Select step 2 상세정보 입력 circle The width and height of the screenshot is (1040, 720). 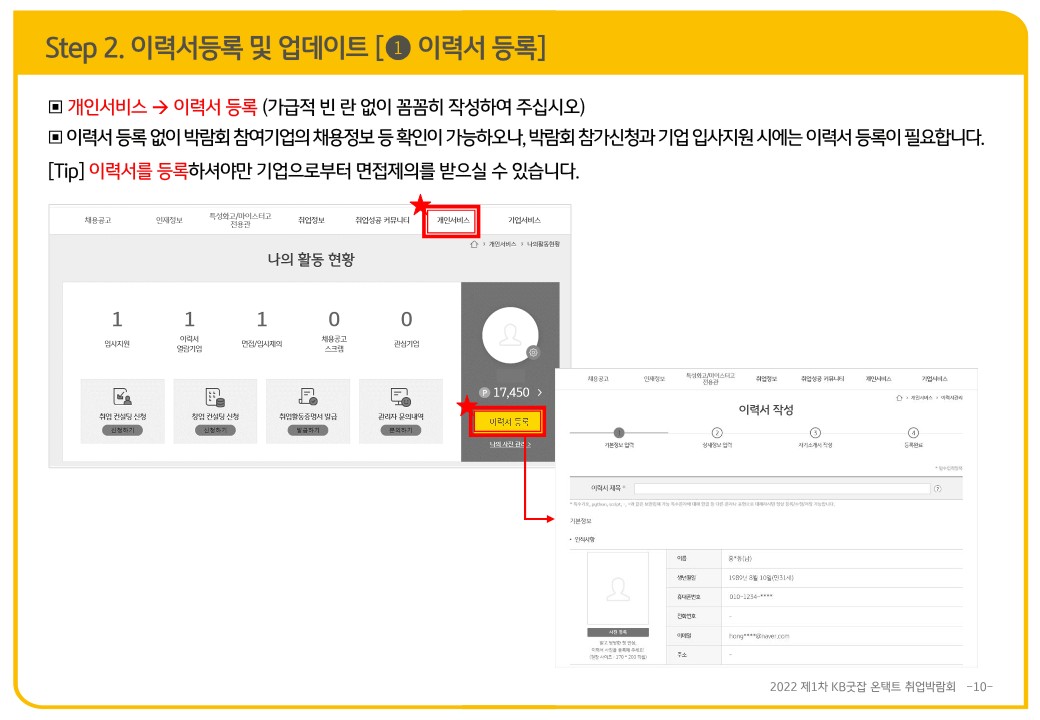point(717,432)
